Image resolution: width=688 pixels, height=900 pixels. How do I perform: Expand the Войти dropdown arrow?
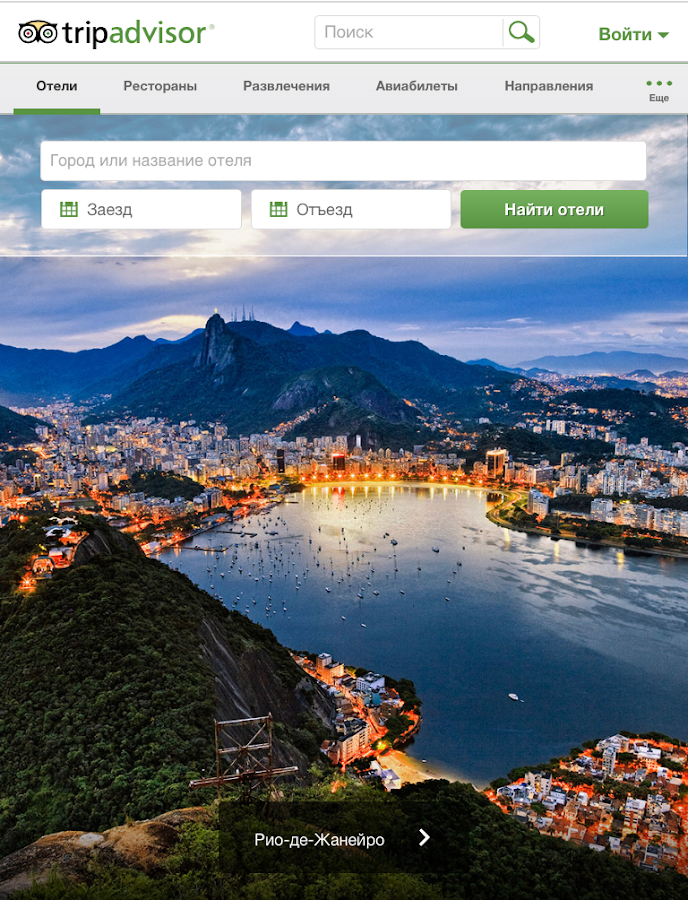point(663,35)
